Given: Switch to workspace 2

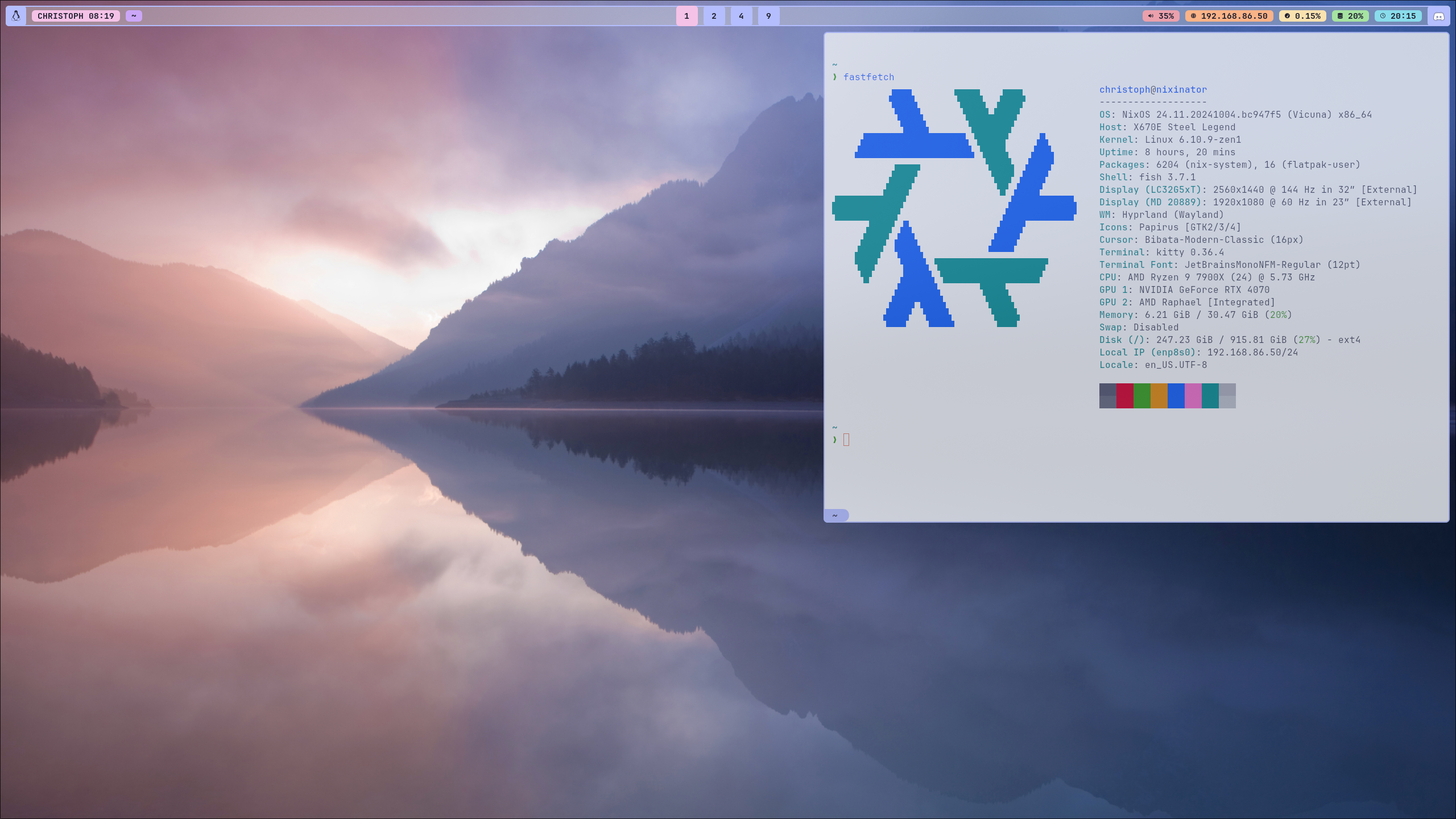Looking at the screenshot, I should 714,16.
